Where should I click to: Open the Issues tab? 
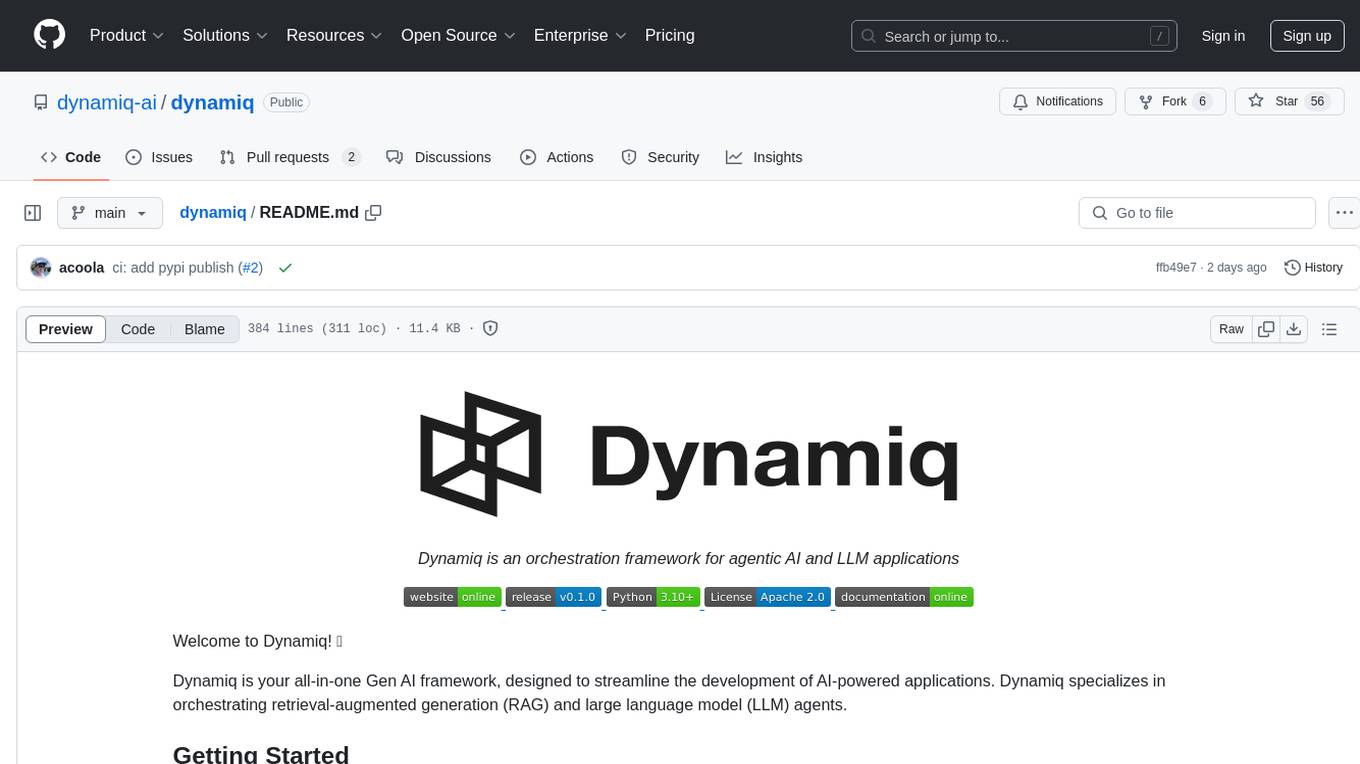(x=159, y=157)
